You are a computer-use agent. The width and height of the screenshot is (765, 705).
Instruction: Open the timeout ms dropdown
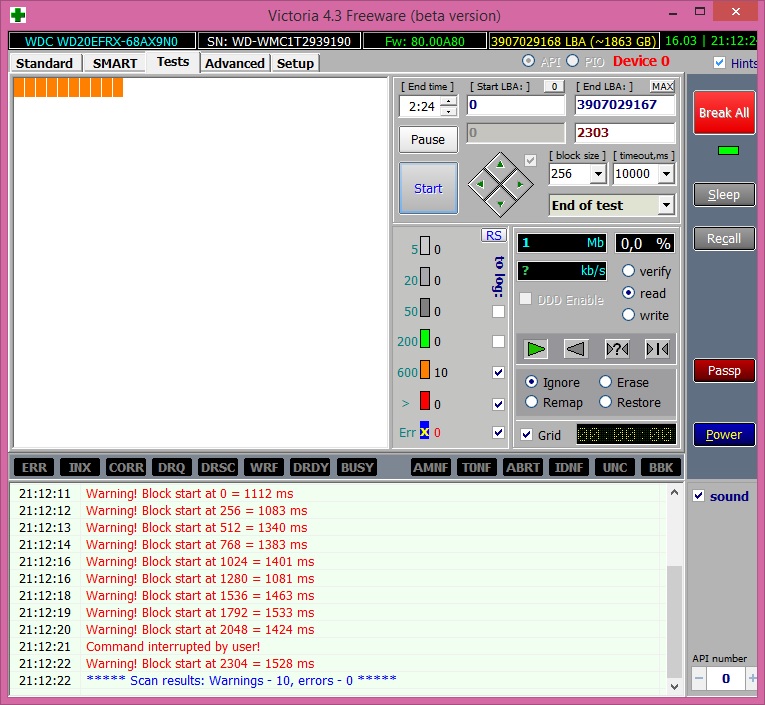666,174
